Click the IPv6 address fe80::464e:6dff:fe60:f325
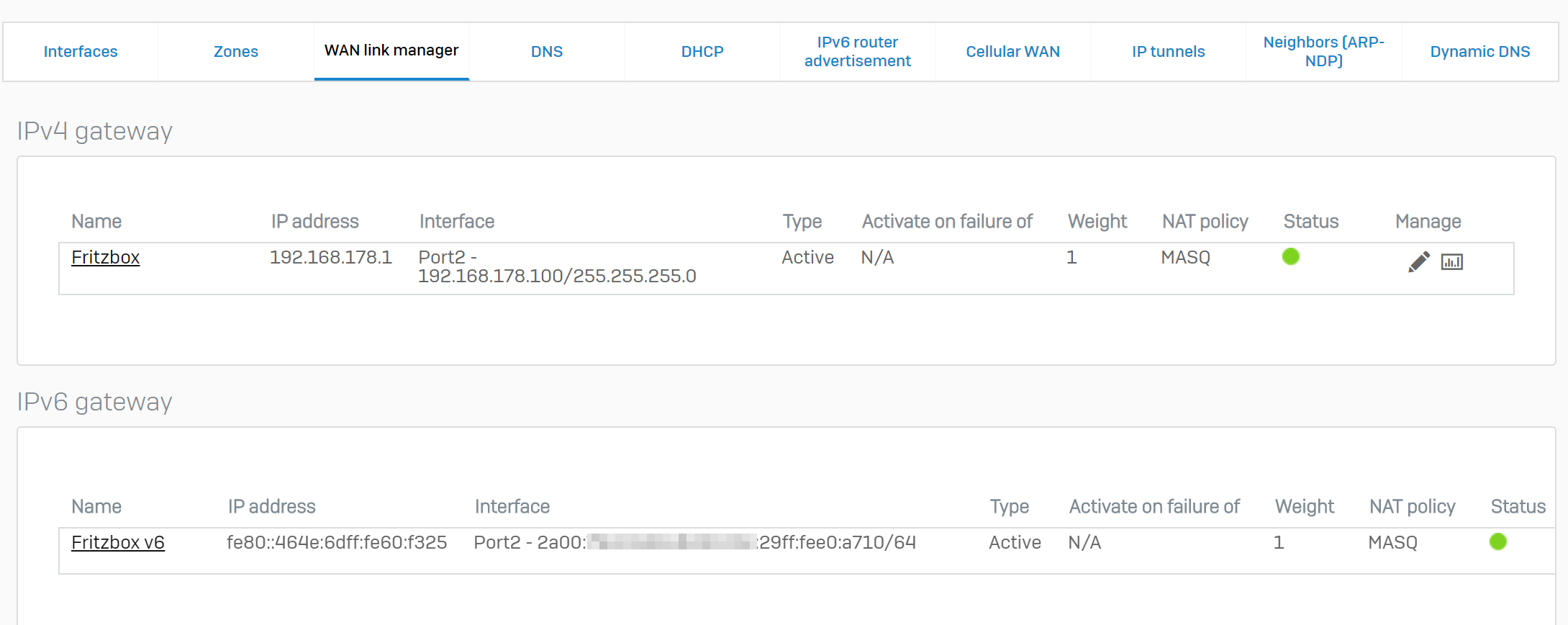1568x625 pixels. point(336,542)
